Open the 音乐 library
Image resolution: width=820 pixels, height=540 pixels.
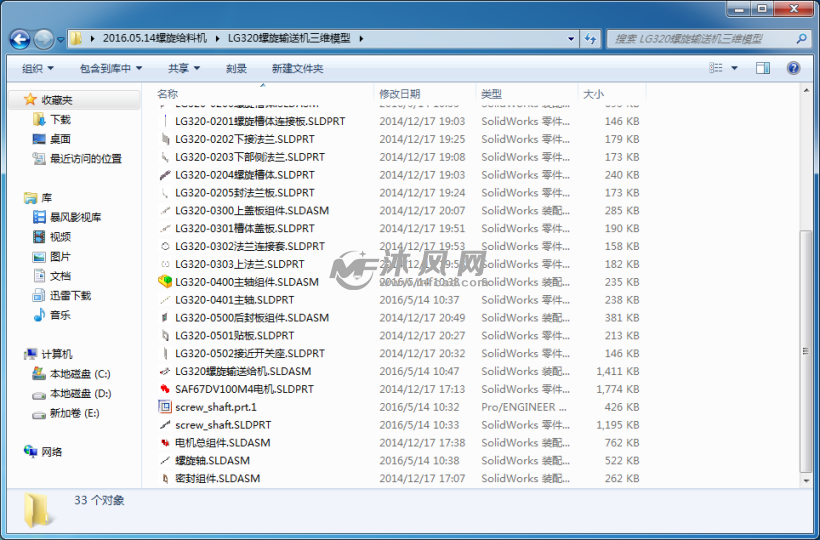coord(60,315)
